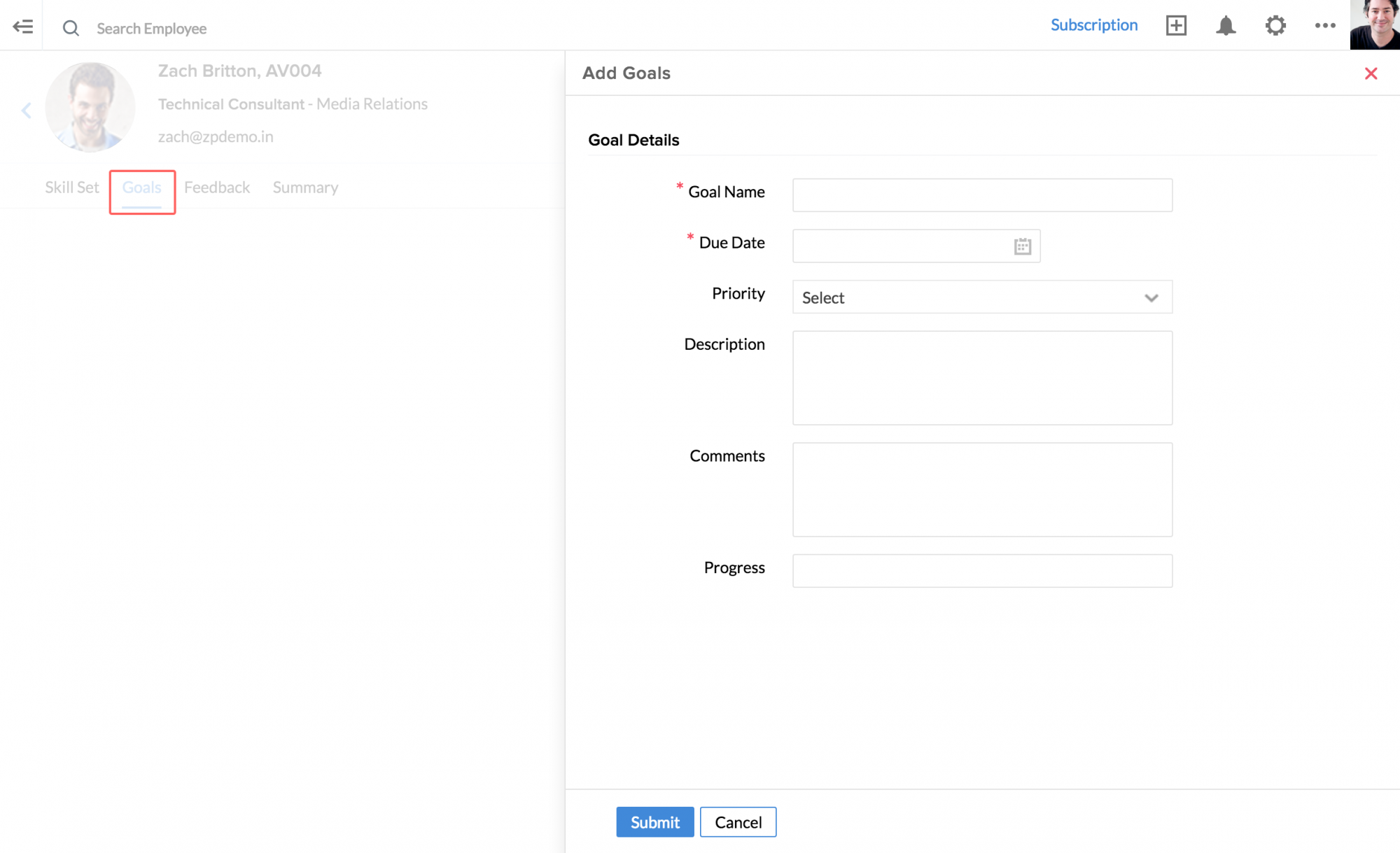Screen dimensions: 1400x853
Task: Open the Subscription link
Action: [x=1094, y=25]
